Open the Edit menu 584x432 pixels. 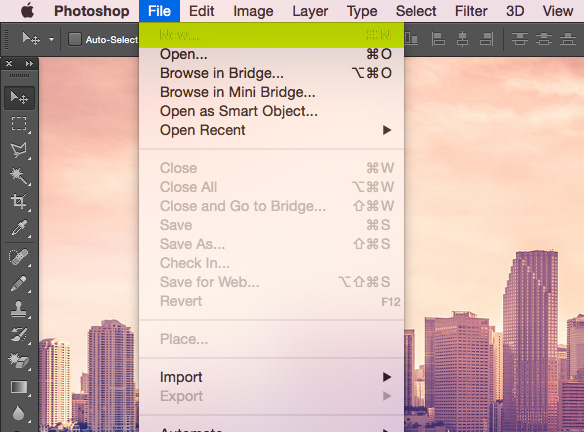(x=201, y=11)
